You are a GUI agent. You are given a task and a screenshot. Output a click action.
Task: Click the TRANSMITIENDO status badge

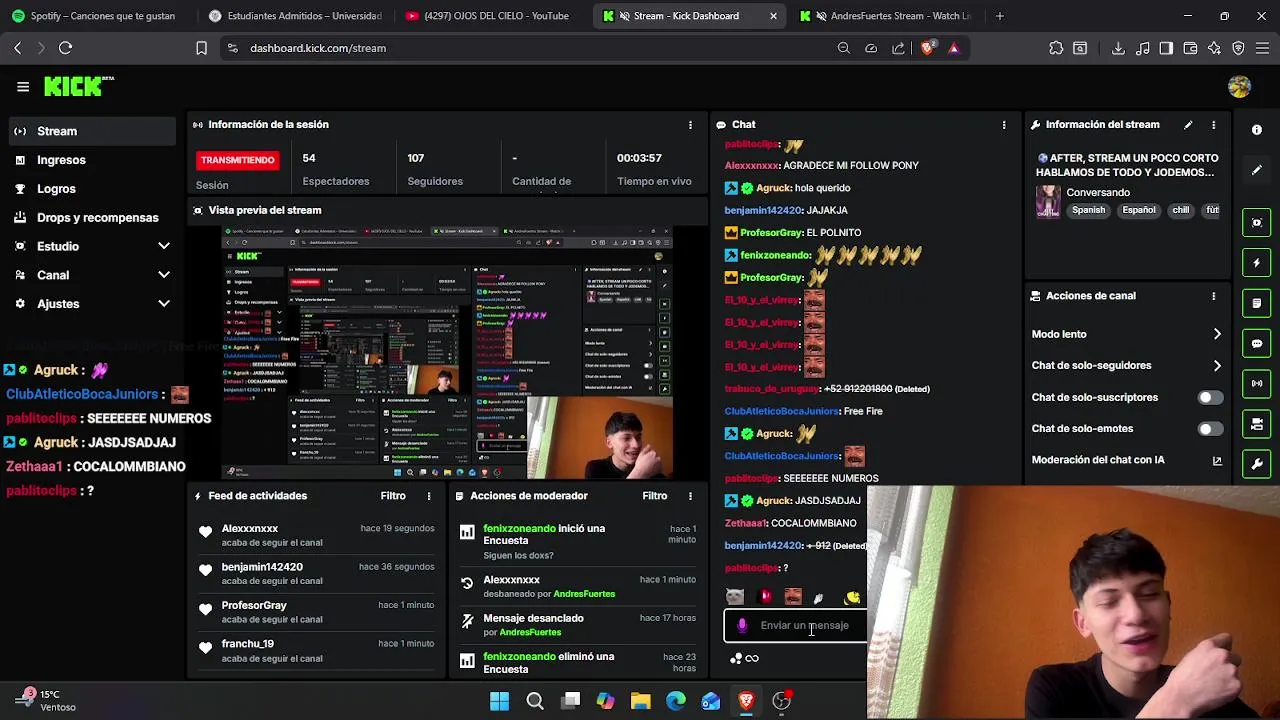[x=237, y=160]
